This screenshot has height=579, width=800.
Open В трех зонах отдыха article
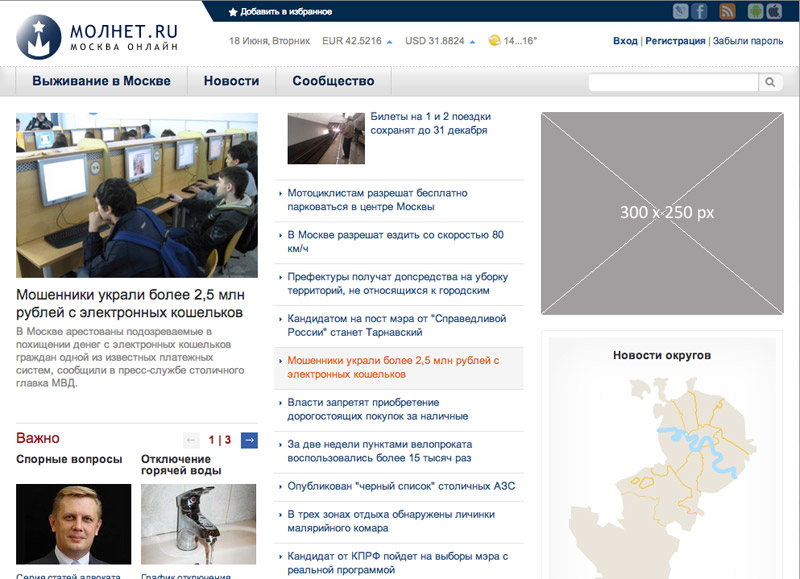391,521
